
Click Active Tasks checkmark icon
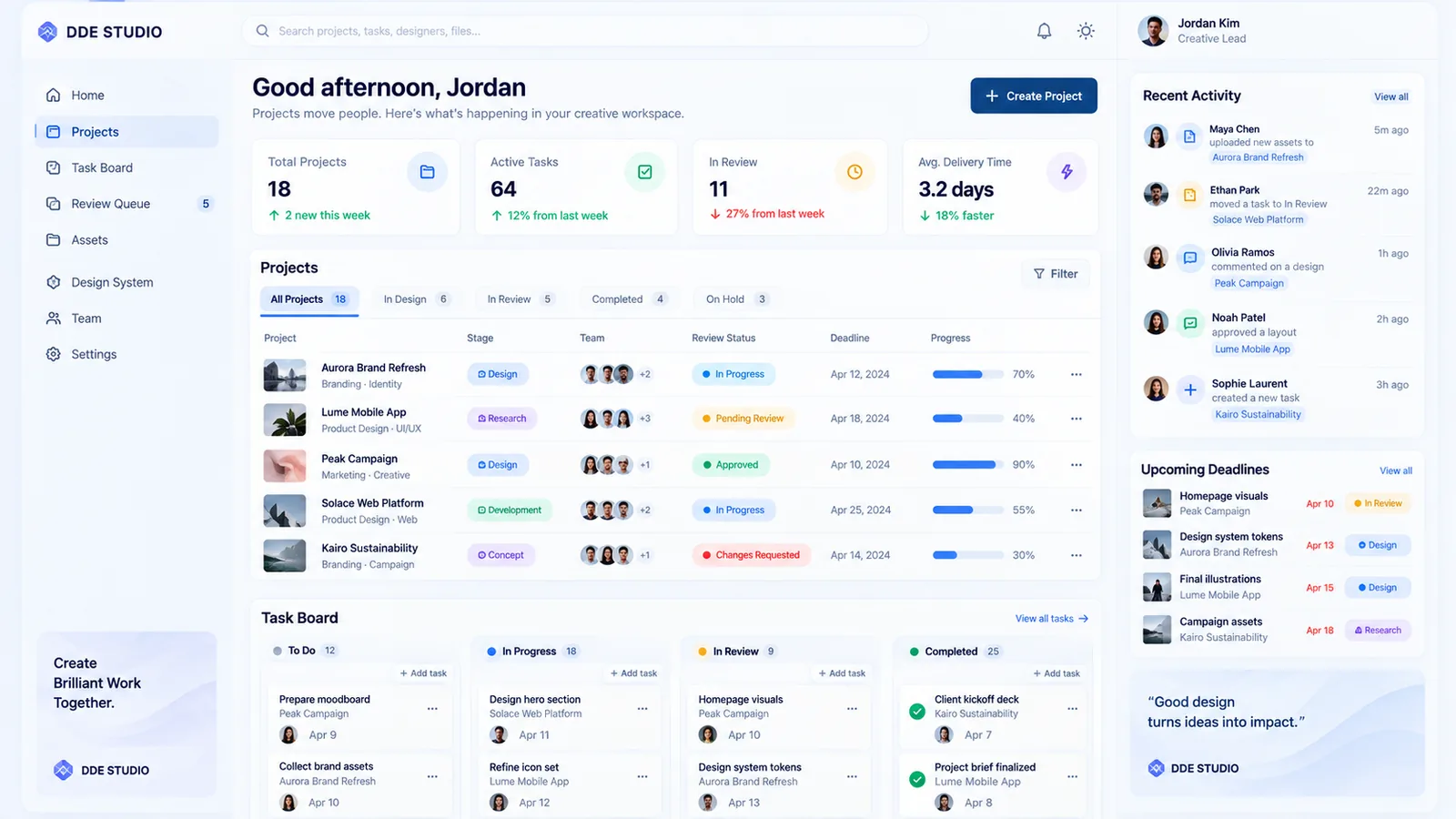[644, 172]
